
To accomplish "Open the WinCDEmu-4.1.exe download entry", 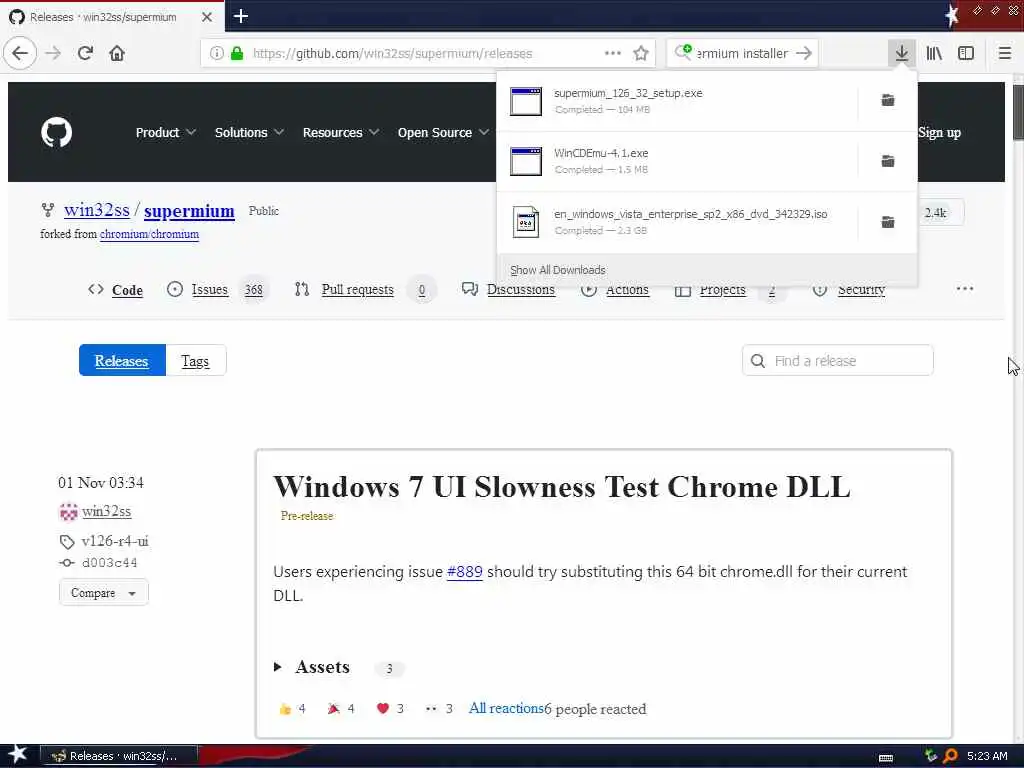I will tap(678, 161).
